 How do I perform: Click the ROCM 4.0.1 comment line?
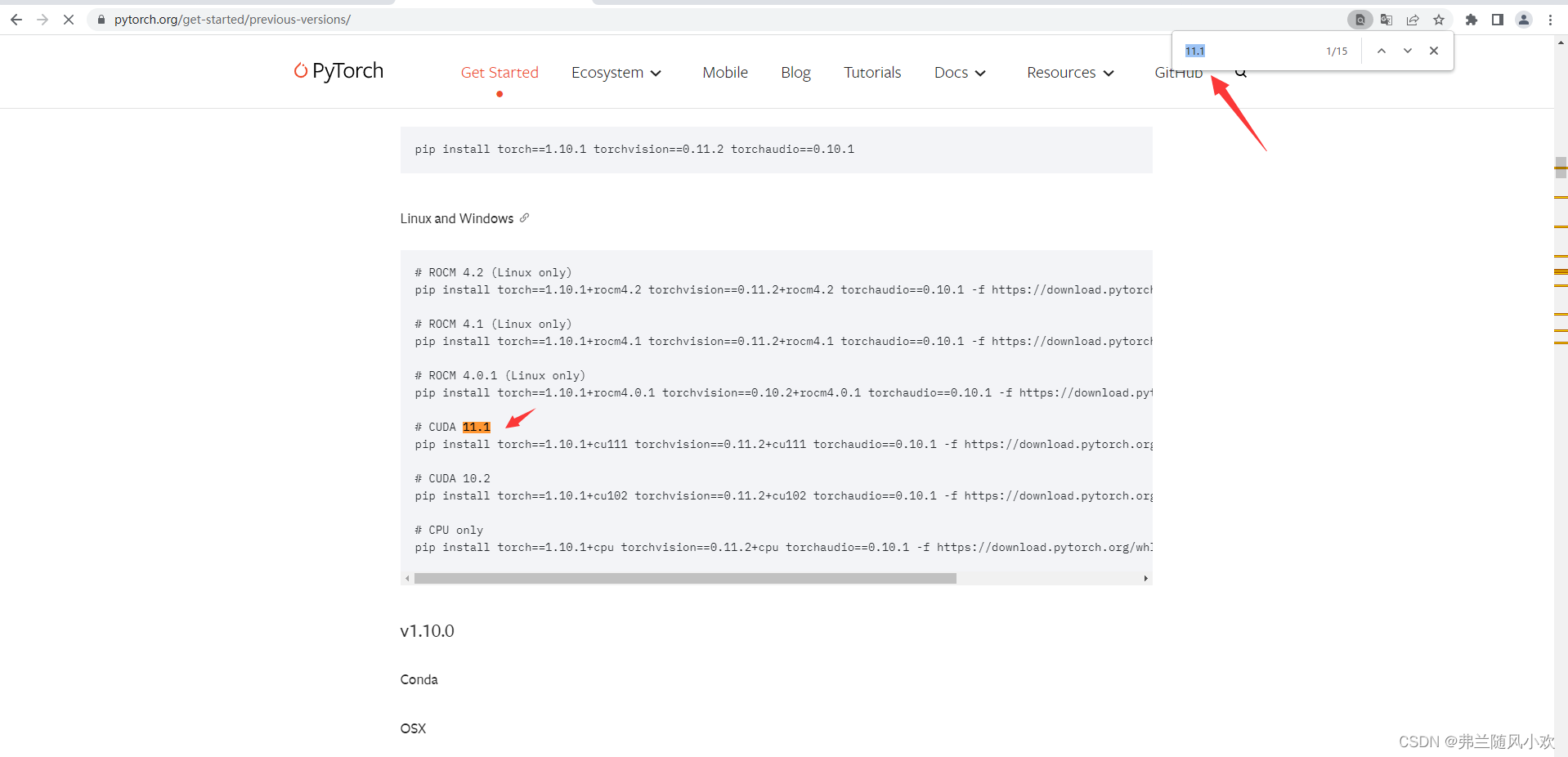point(500,375)
